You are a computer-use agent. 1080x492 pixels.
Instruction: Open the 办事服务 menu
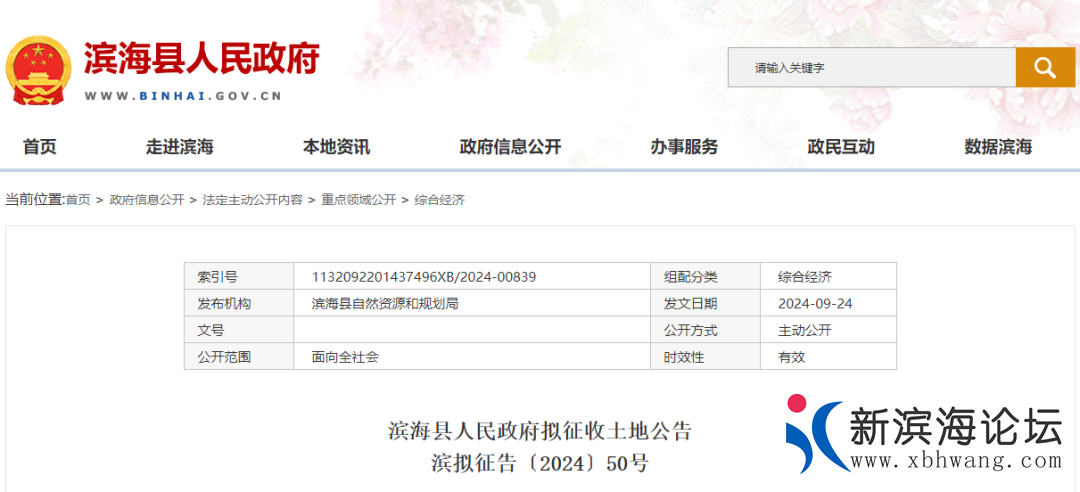coord(684,147)
